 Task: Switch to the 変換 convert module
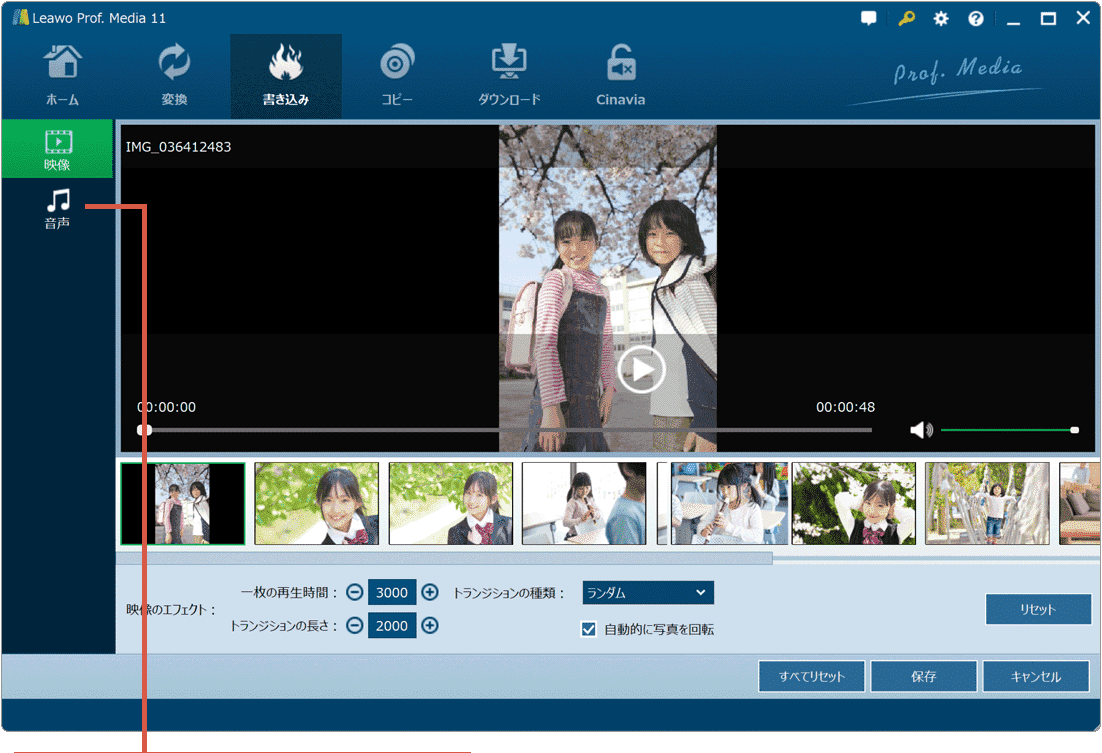pyautogui.click(x=174, y=75)
